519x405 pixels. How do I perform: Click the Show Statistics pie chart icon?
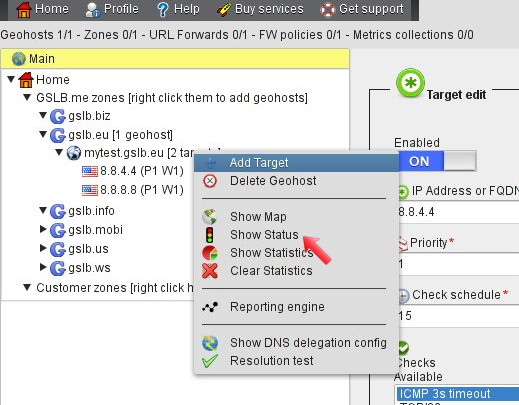[x=210, y=253]
